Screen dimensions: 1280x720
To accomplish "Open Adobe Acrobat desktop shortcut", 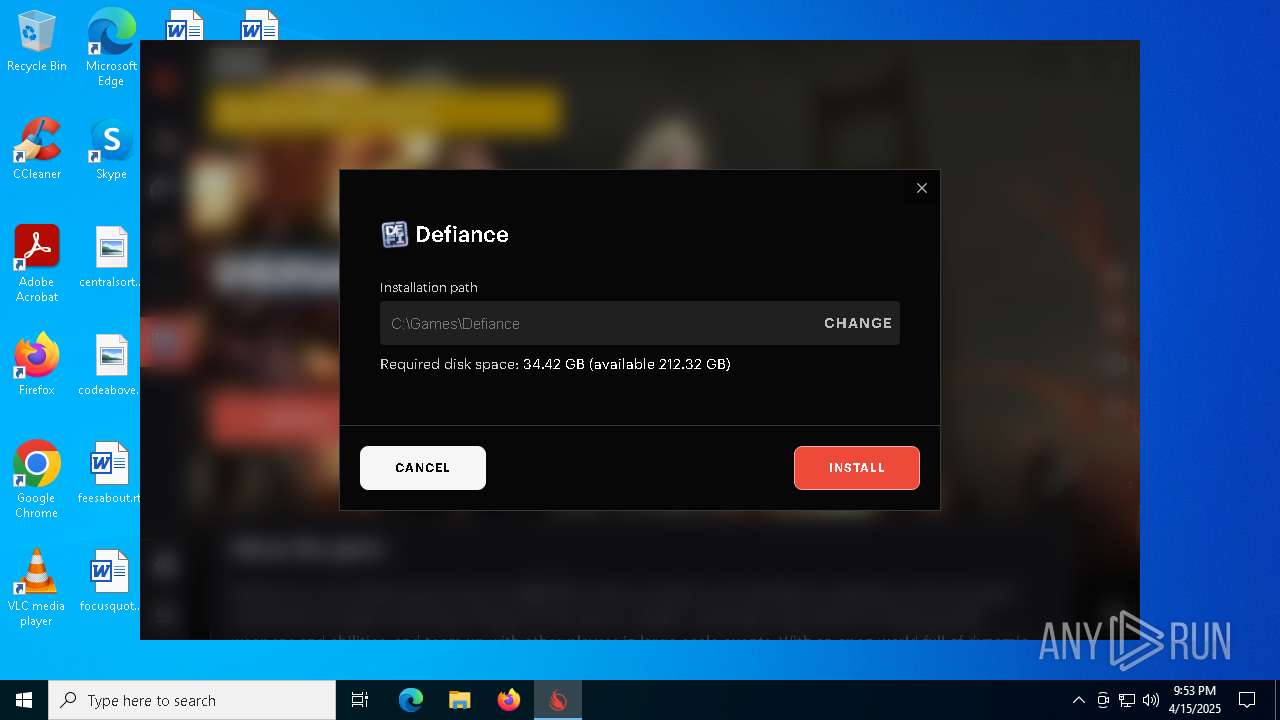I will (x=37, y=264).
